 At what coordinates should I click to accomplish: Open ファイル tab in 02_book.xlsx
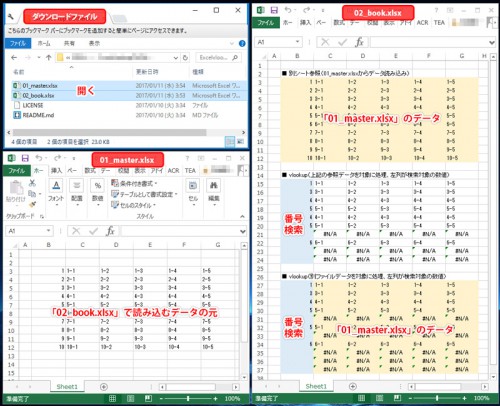[266, 23]
